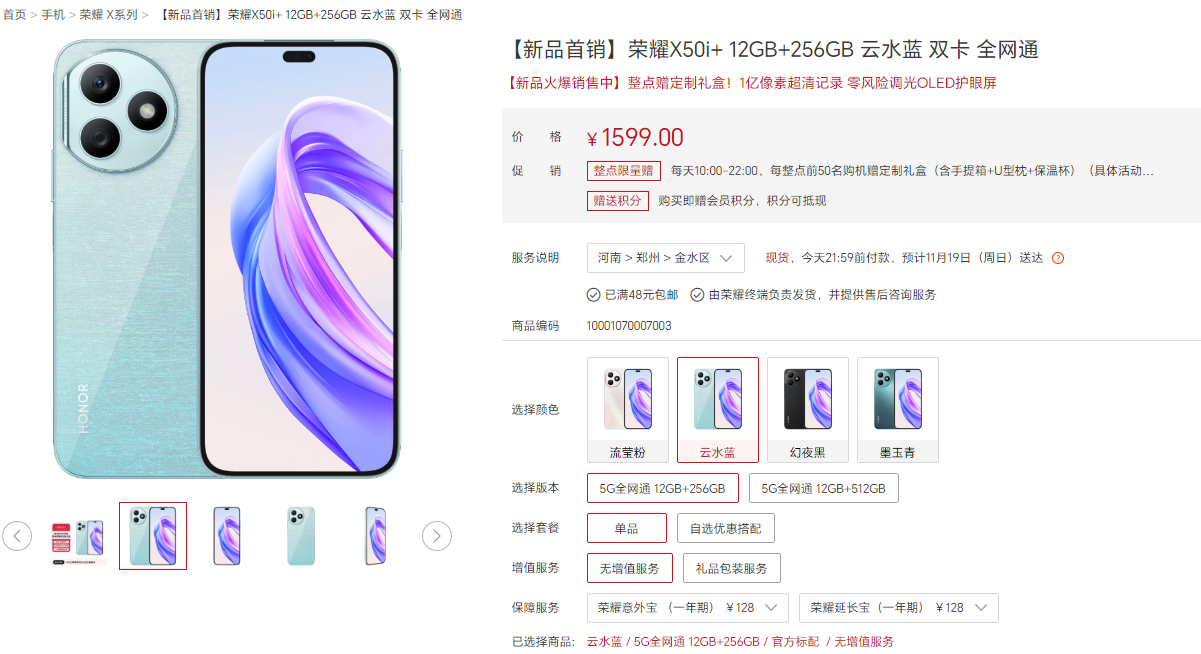Click the previous thumbnails arrow icon

[17, 536]
